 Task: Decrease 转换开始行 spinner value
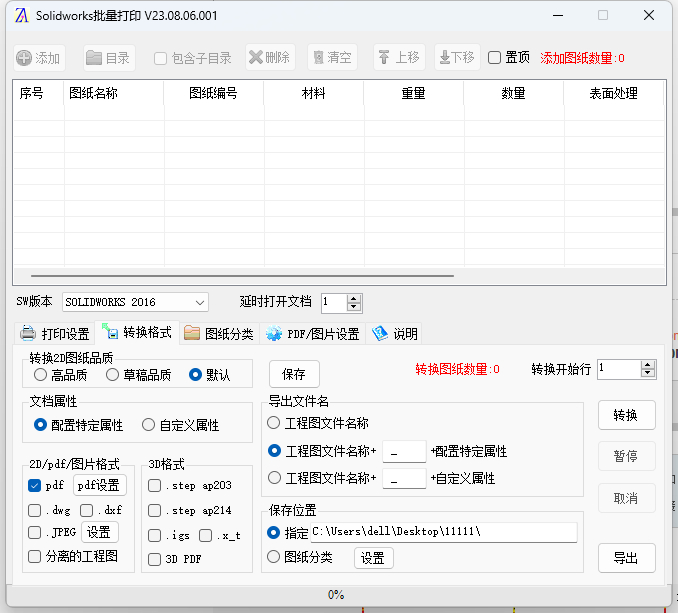(647, 374)
